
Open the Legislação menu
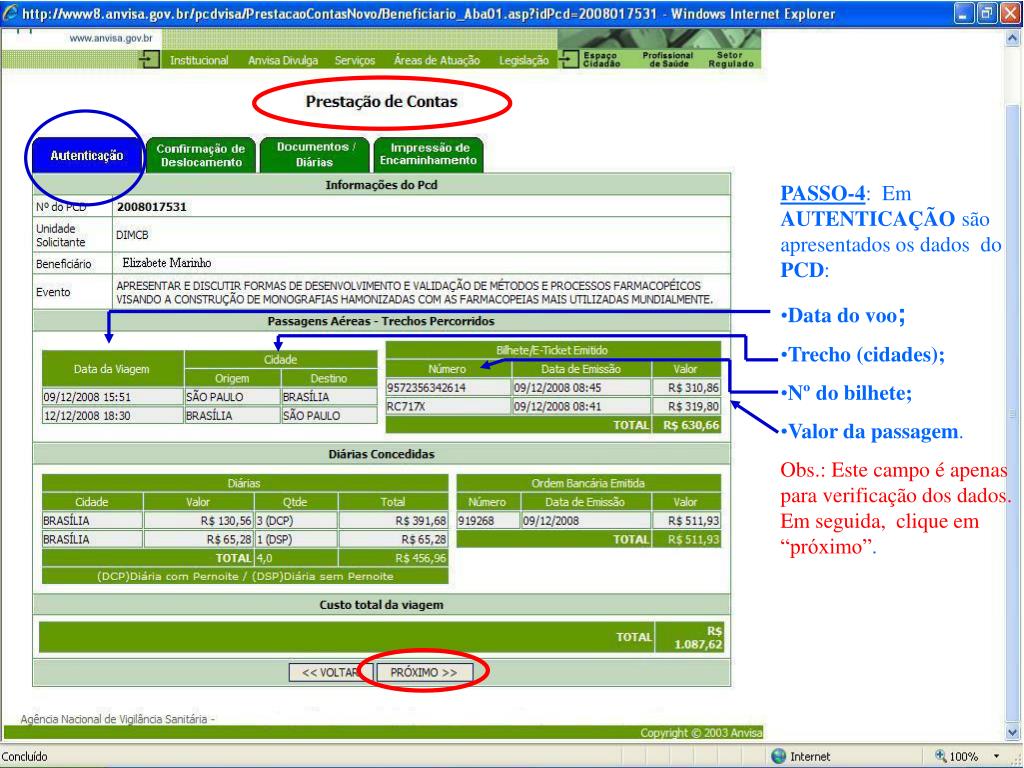tap(524, 61)
